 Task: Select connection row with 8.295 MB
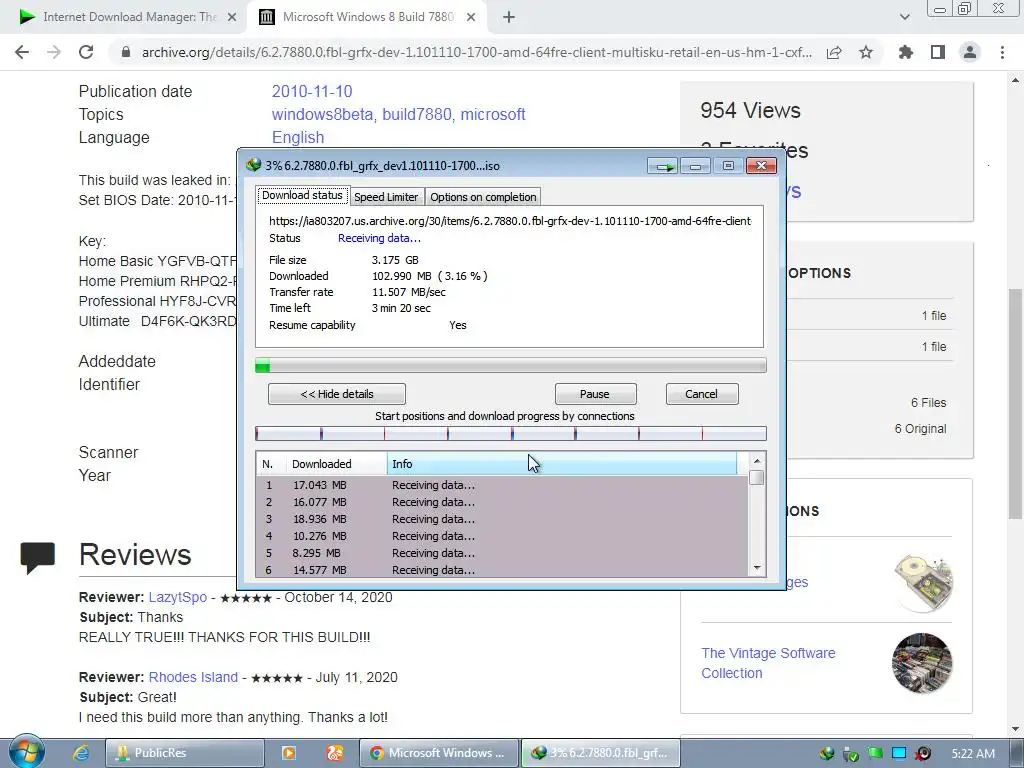tap(502, 553)
